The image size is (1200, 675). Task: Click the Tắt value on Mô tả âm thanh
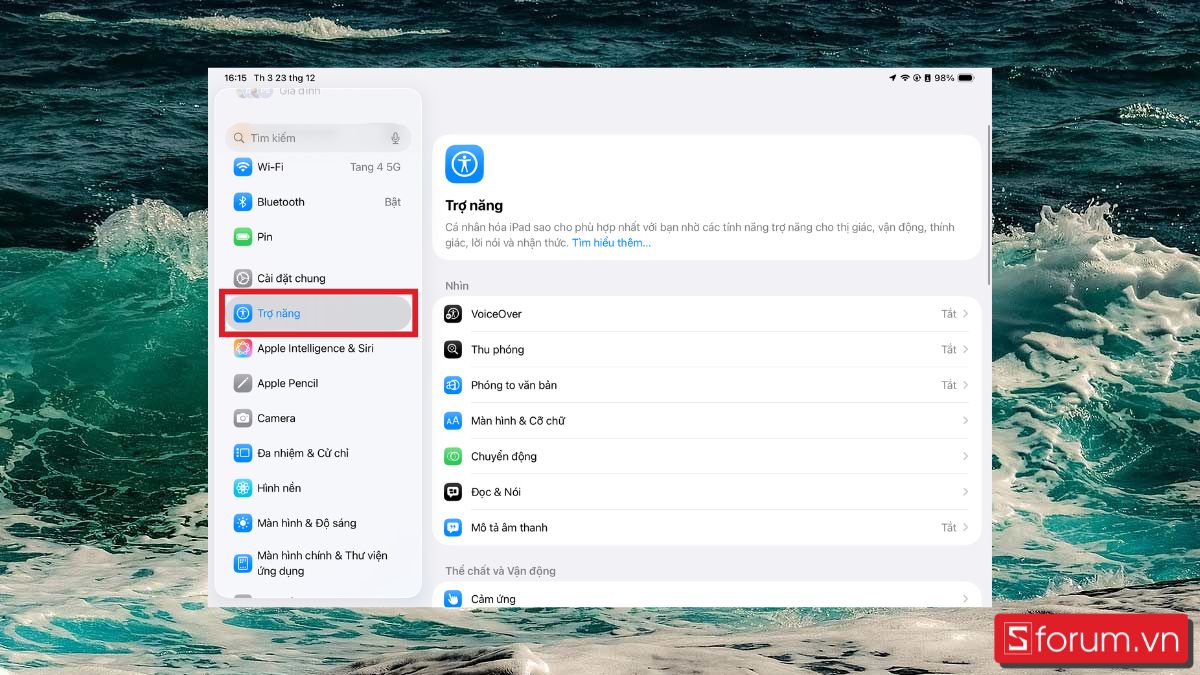pos(949,527)
